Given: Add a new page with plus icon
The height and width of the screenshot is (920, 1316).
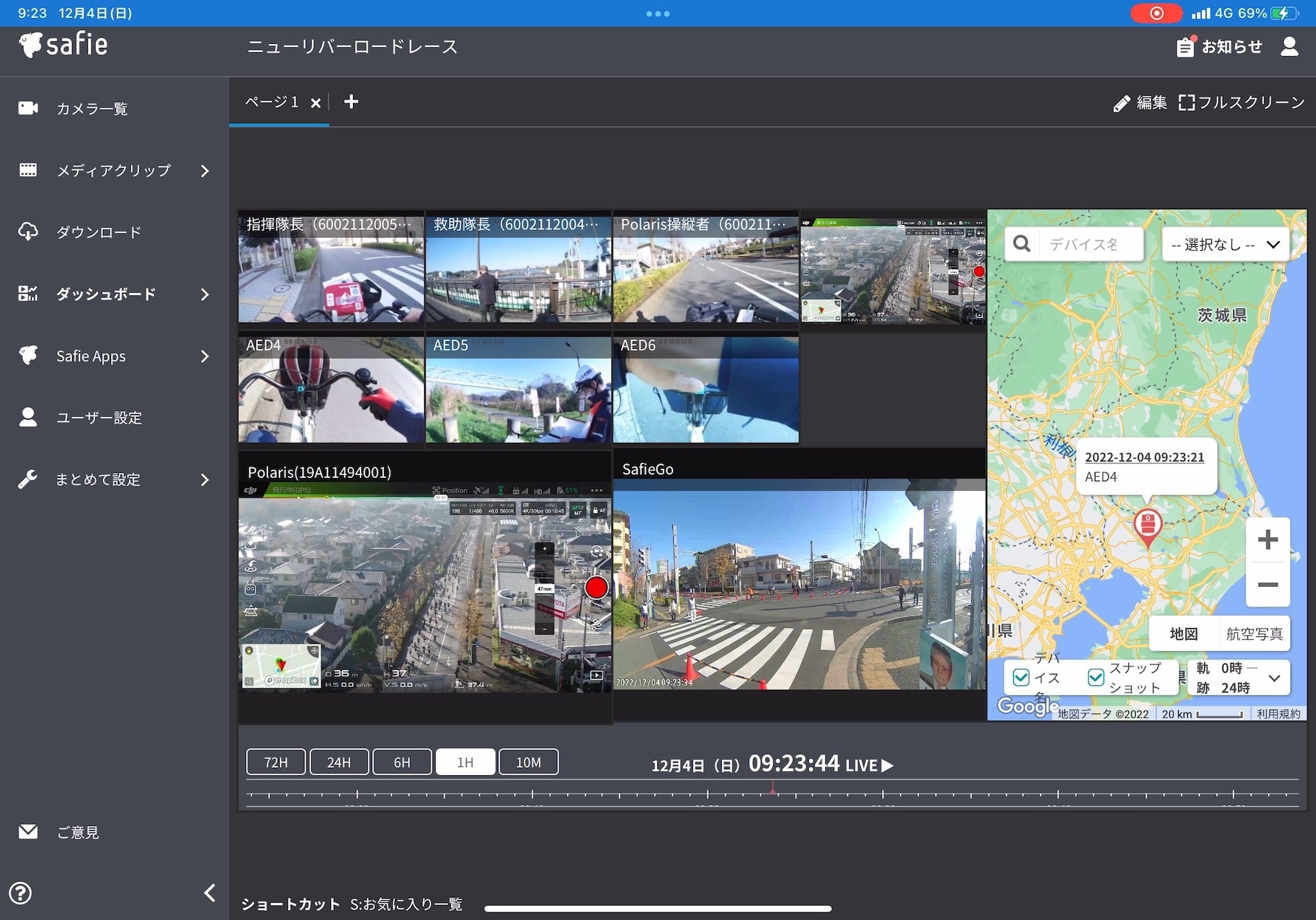Looking at the screenshot, I should (351, 102).
